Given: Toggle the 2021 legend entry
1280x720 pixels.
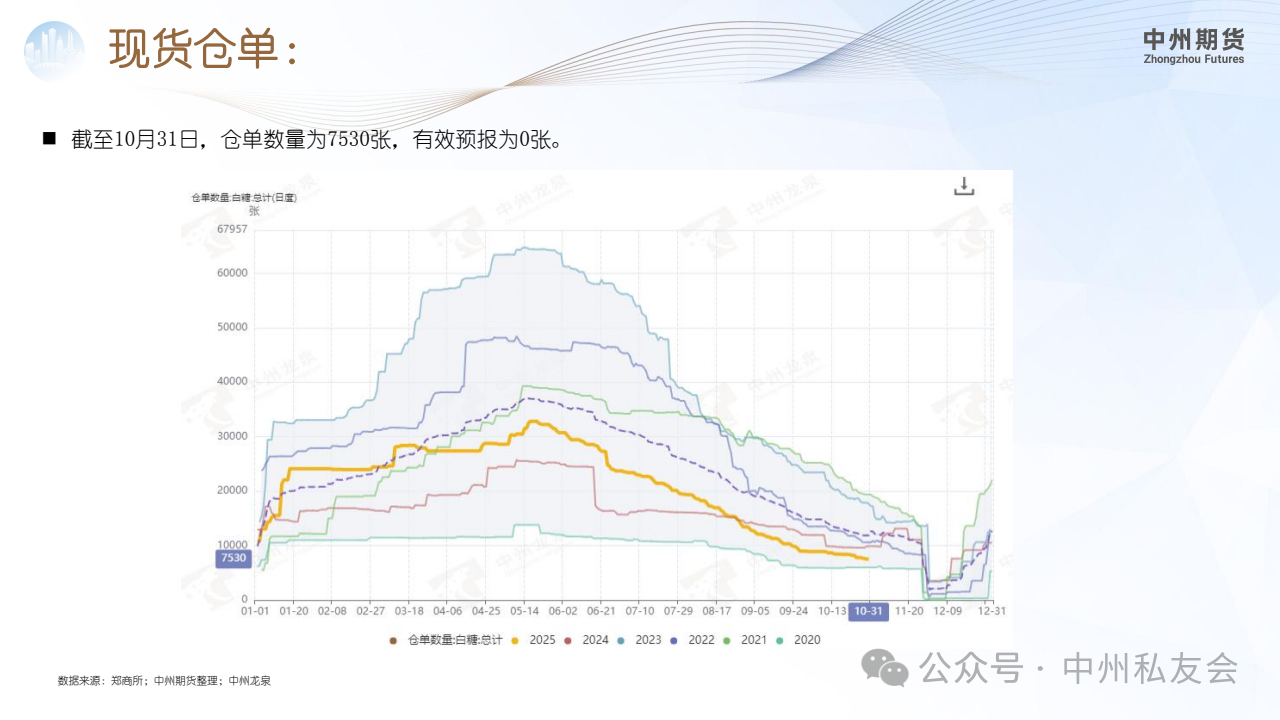Looking at the screenshot, I should click(745, 639).
